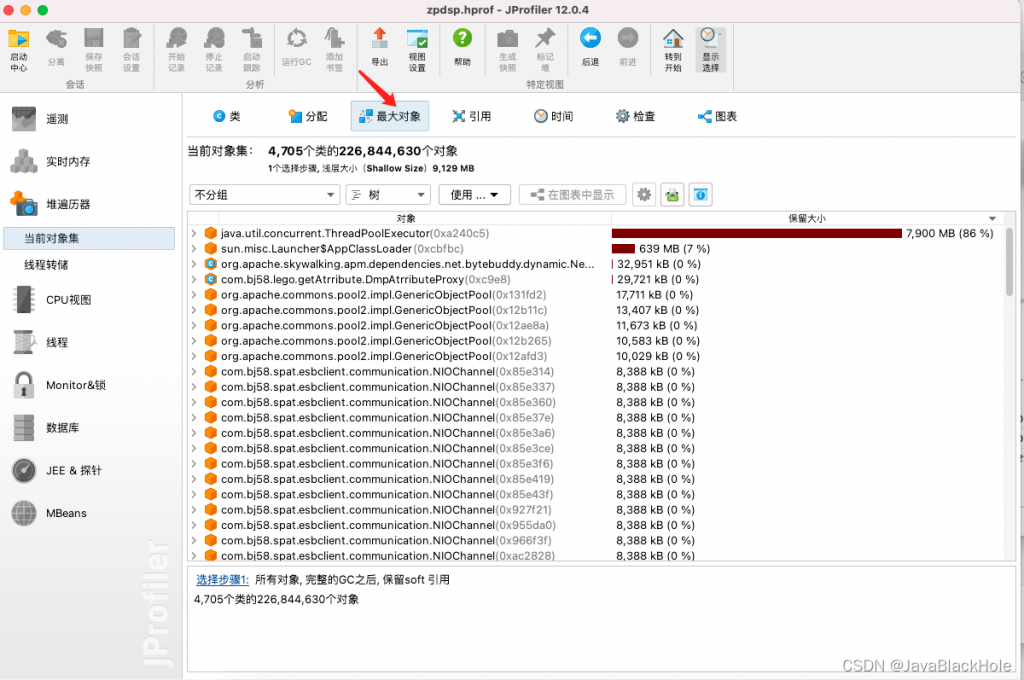Switch to the Graph (图表) tab
The width and height of the screenshot is (1024, 680).
point(717,116)
